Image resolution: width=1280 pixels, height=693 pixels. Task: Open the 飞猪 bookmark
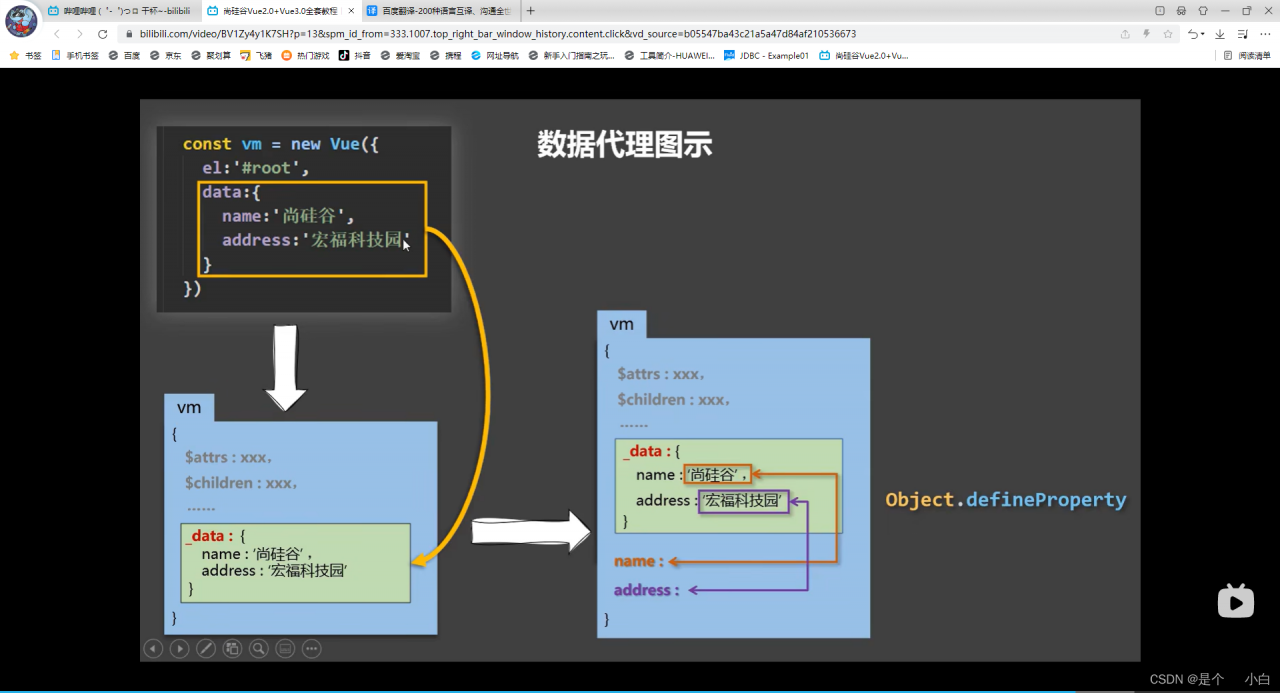pyautogui.click(x=256, y=56)
